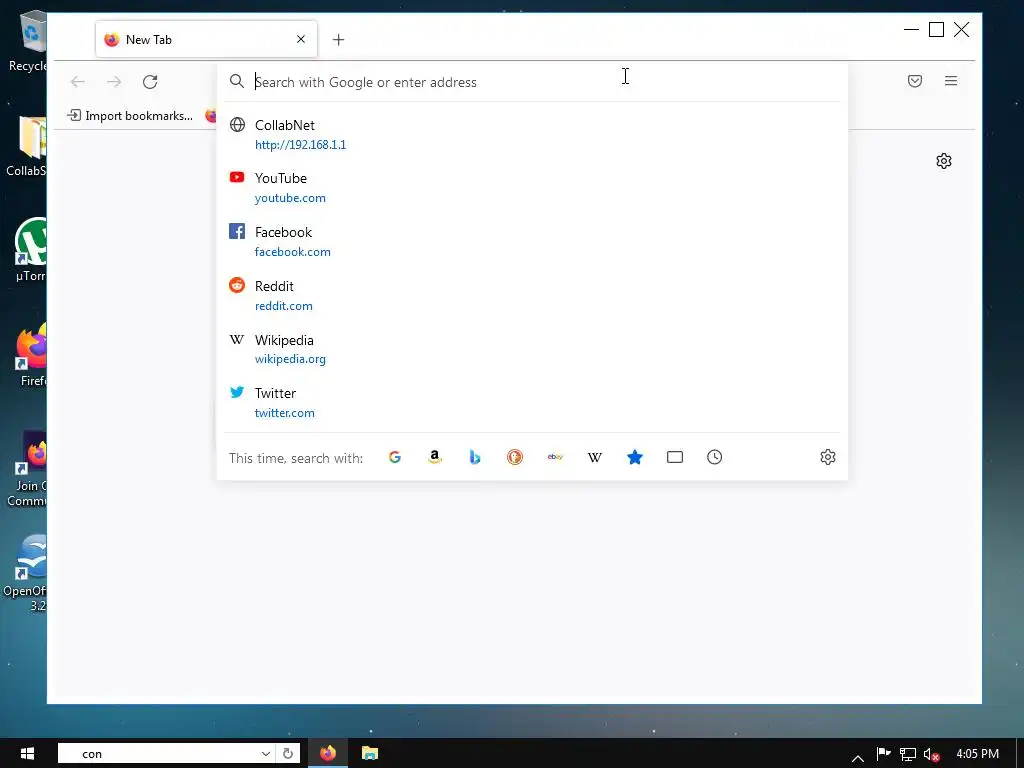Open the Twitter suggestion
This screenshot has width=1024, height=768.
coord(532,403)
